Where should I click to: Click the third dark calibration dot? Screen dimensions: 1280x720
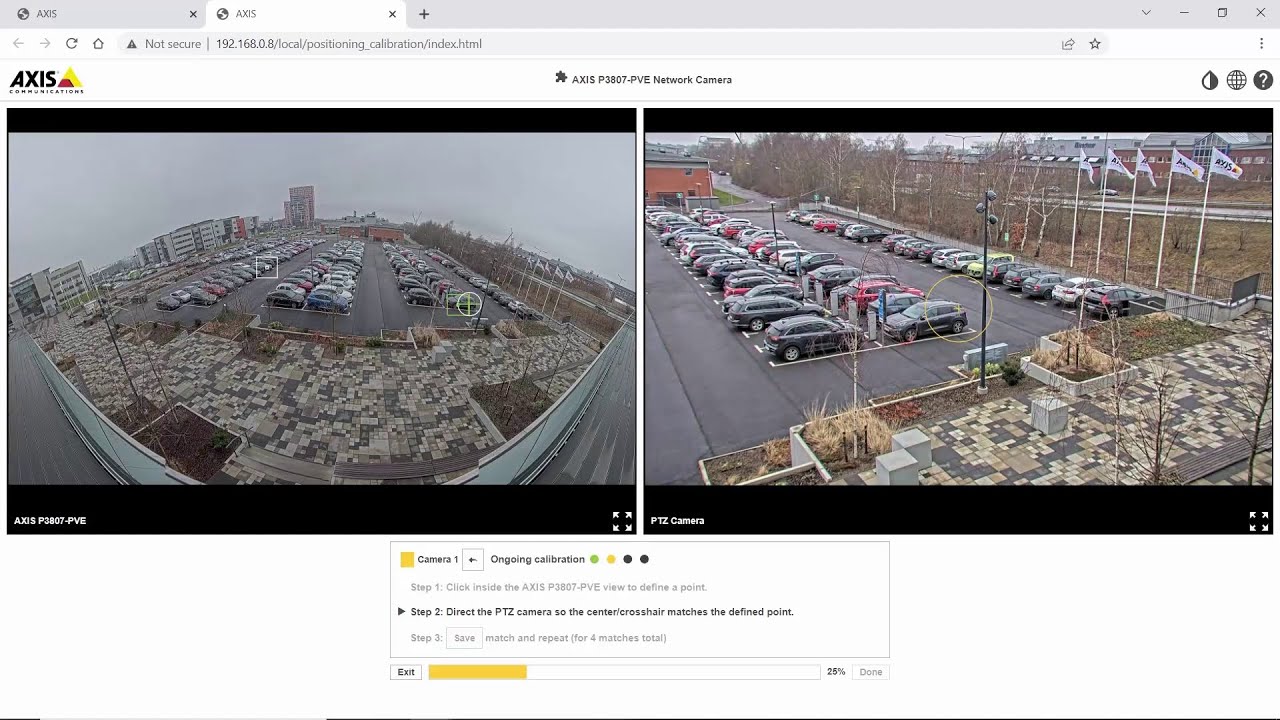tap(628, 559)
